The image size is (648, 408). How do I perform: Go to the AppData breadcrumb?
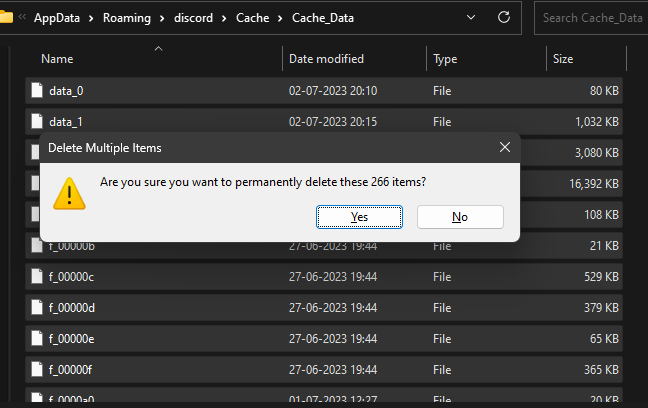pyautogui.click(x=58, y=17)
